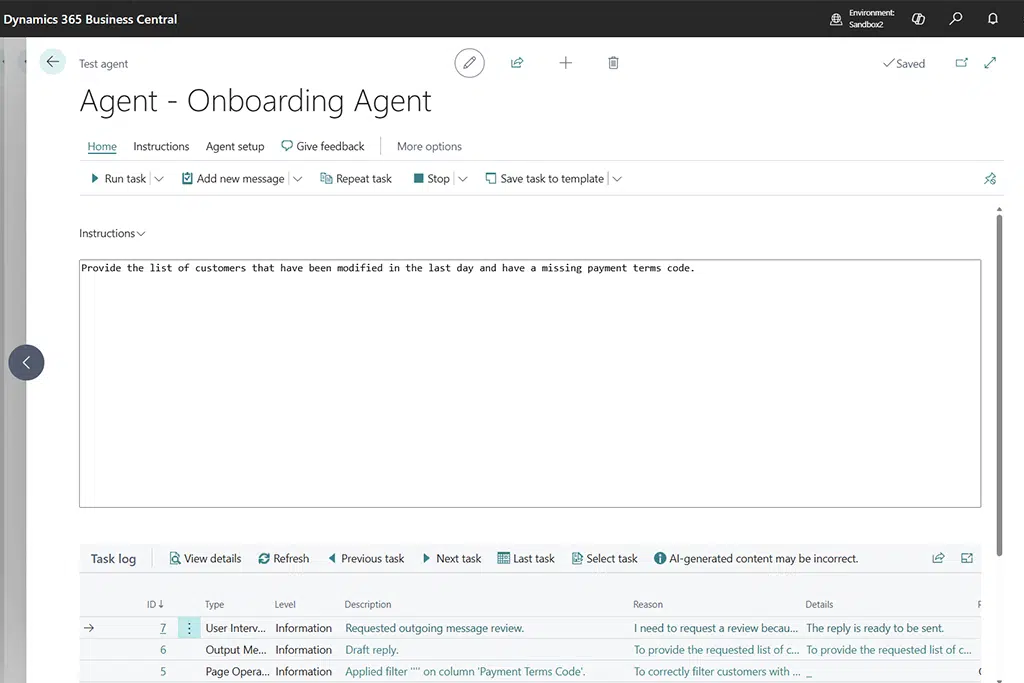Click the pencil edit icon

click(470, 63)
